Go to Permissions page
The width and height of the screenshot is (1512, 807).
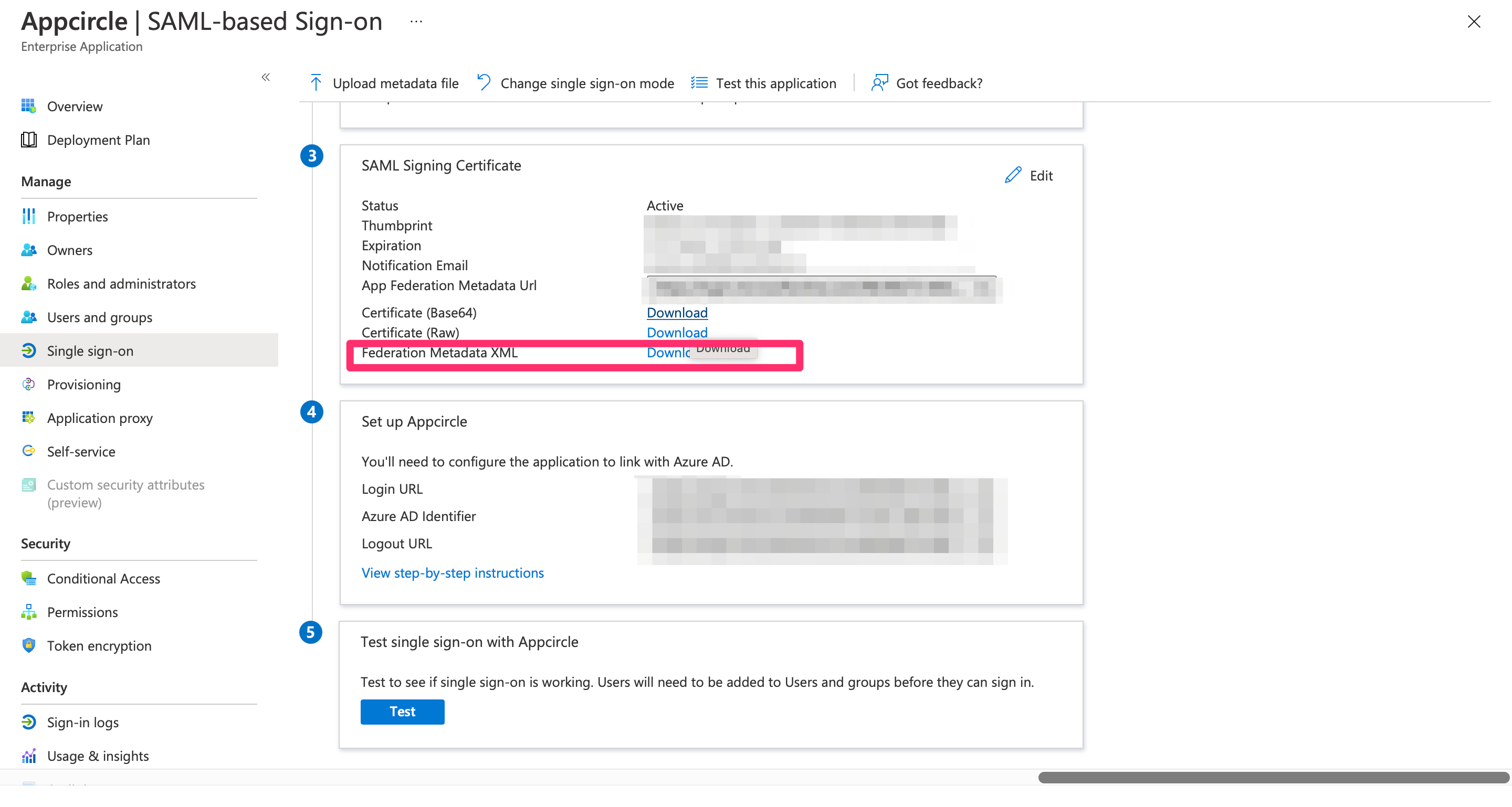(x=82, y=612)
